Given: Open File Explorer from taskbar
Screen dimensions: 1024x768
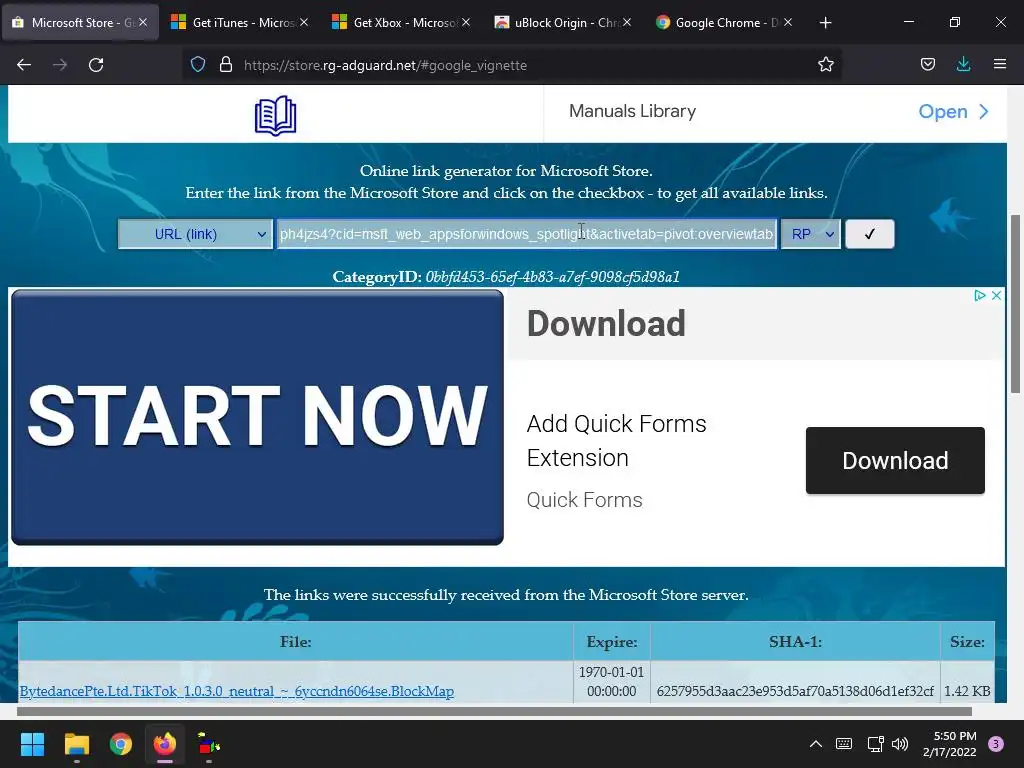Looking at the screenshot, I should tap(76, 744).
